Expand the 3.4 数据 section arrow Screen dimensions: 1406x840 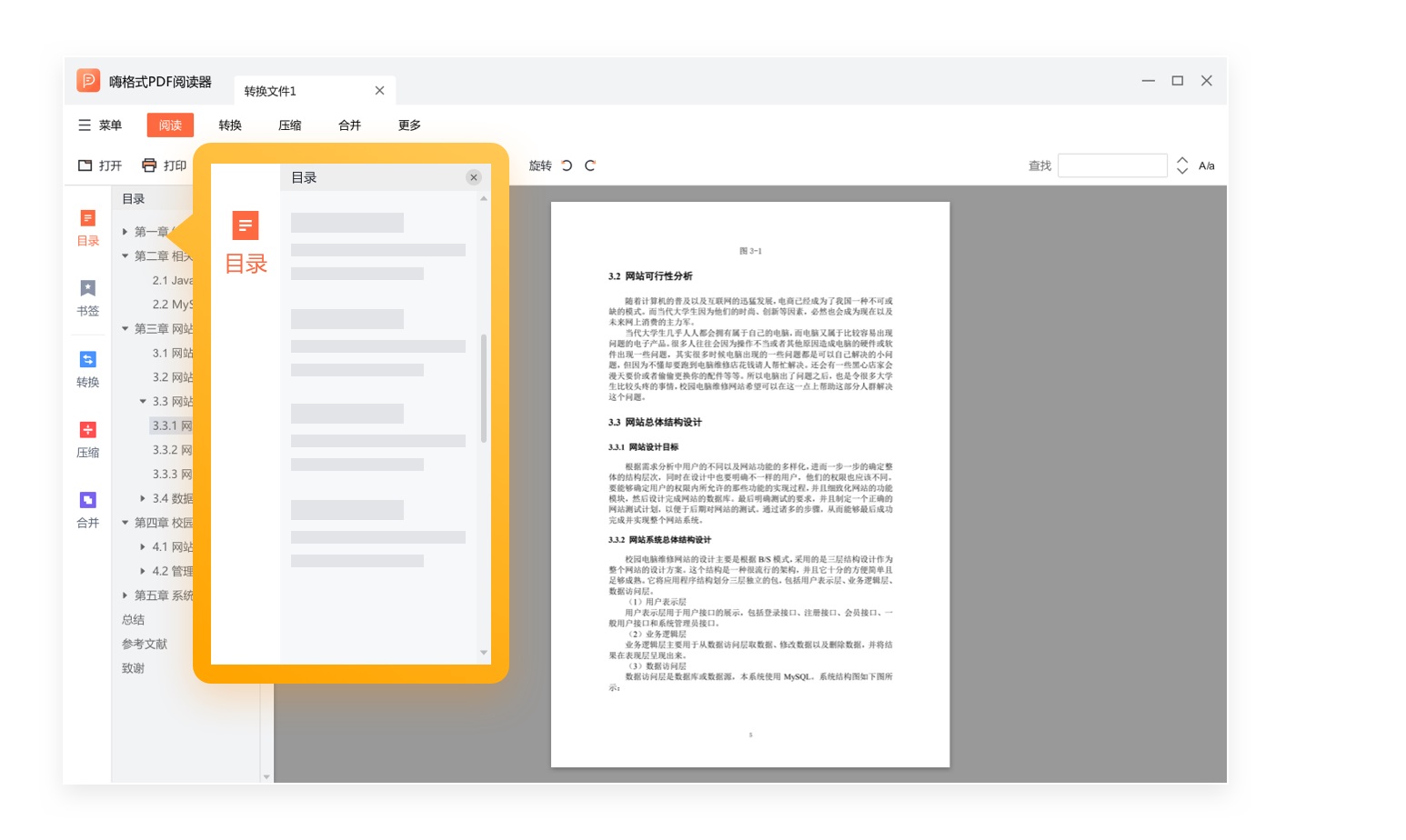pyautogui.click(x=143, y=498)
